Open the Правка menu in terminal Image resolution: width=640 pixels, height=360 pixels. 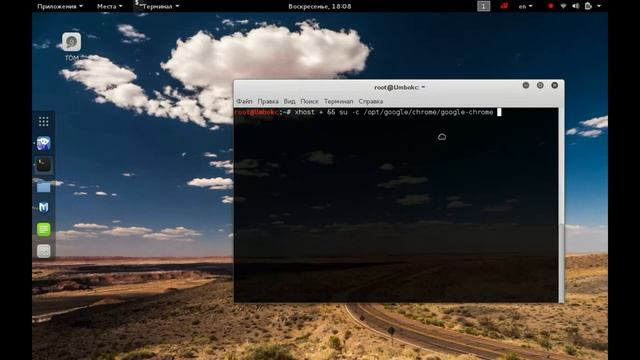(268, 101)
